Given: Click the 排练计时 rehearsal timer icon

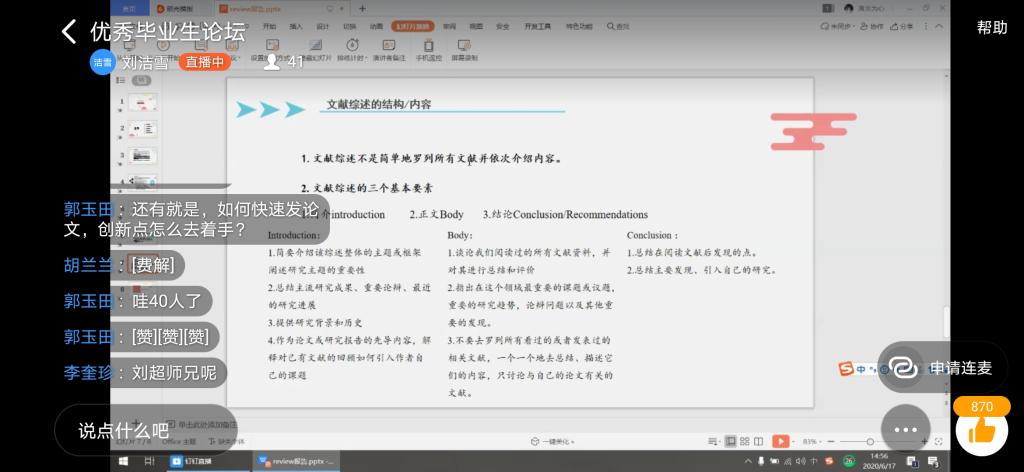Looking at the screenshot, I should [352, 45].
